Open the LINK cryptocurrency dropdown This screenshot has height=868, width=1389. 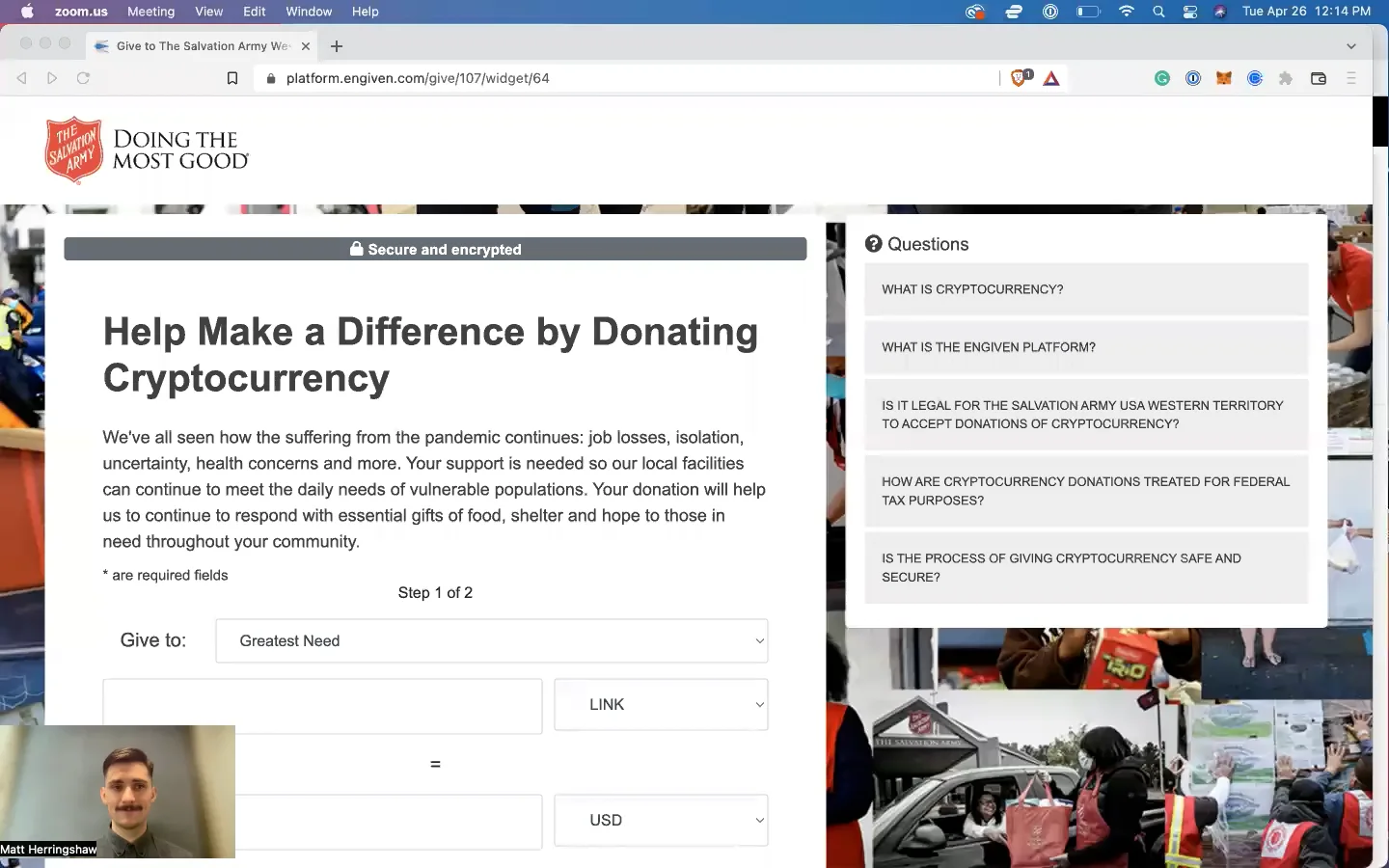pyautogui.click(x=661, y=705)
